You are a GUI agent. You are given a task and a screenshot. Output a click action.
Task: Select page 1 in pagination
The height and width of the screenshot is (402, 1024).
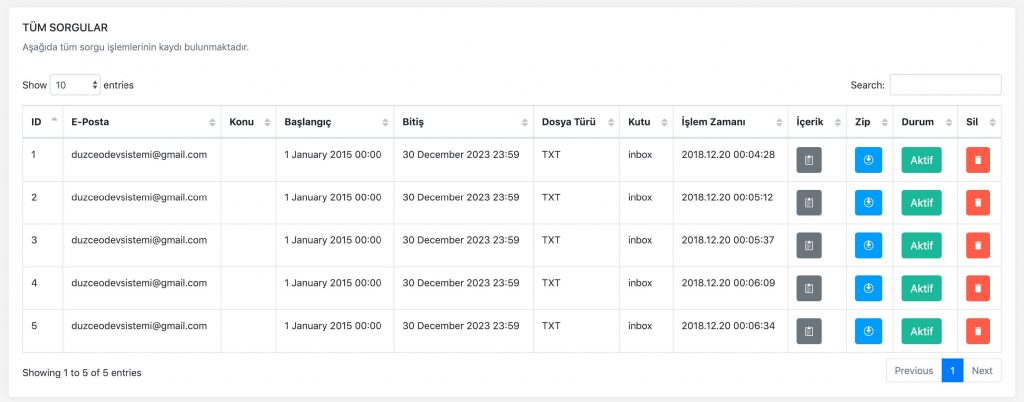coord(952,371)
